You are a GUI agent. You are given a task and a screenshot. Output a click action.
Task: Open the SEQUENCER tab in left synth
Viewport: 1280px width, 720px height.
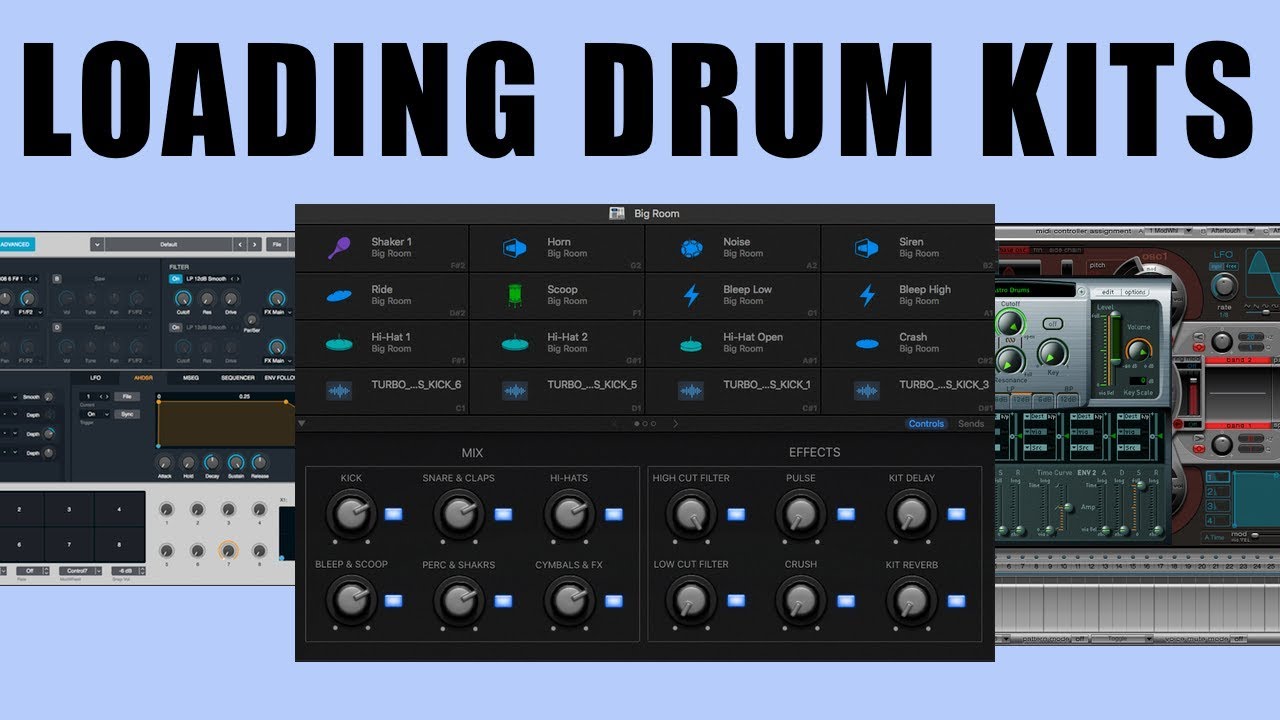click(238, 378)
